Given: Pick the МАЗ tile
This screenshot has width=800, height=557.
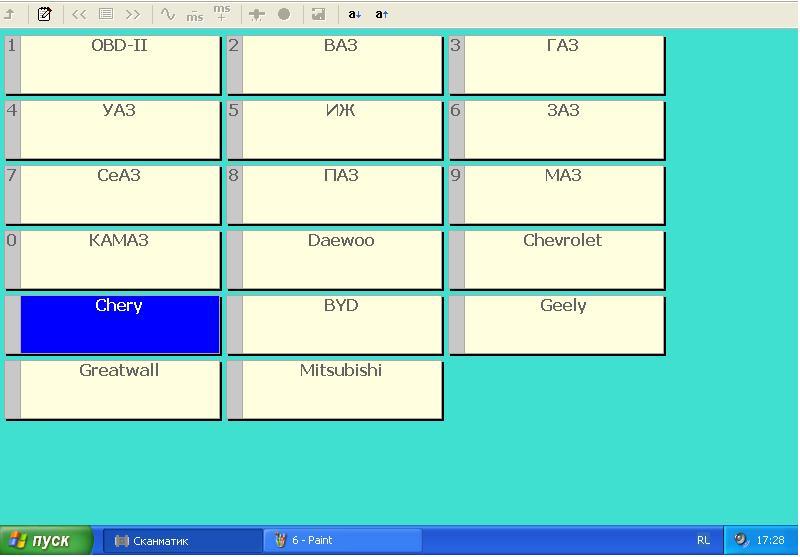Looking at the screenshot, I should tap(557, 195).
